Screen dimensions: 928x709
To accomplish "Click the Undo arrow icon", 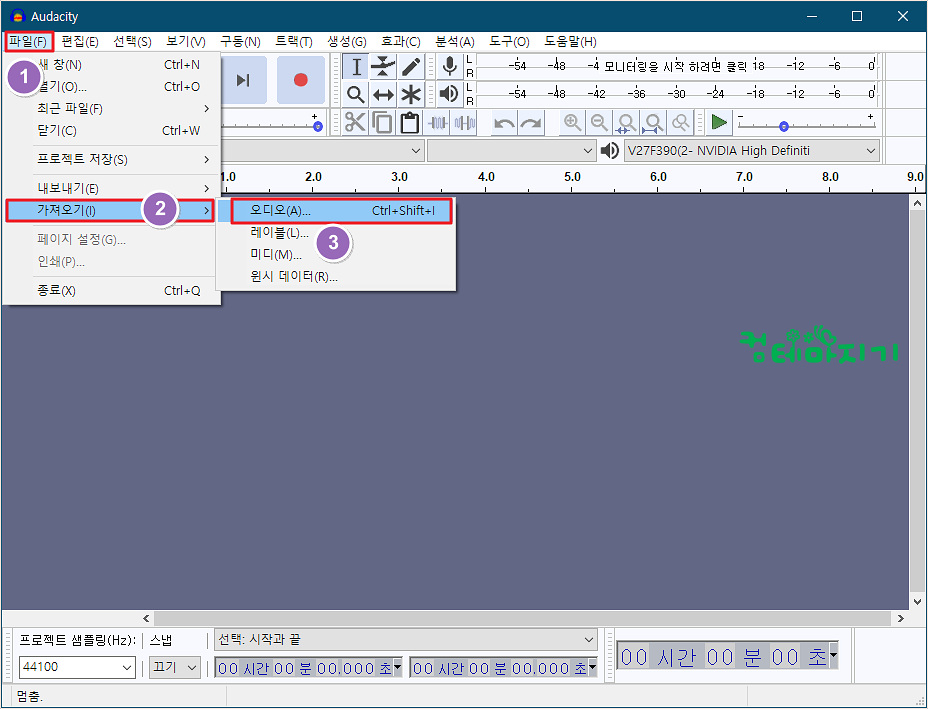I will click(504, 123).
